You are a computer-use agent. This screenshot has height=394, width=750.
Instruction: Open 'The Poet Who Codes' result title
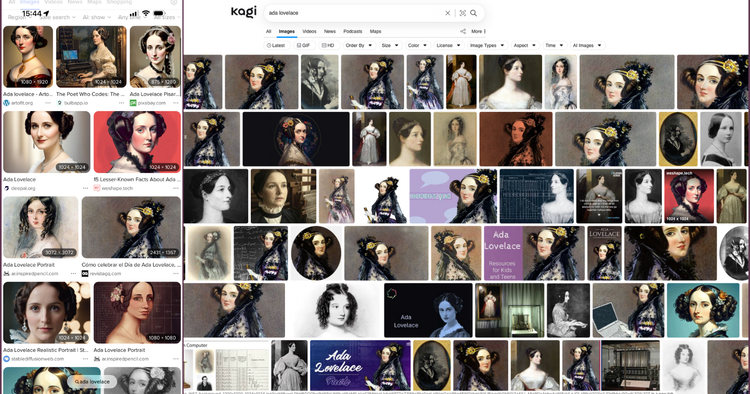(x=90, y=94)
